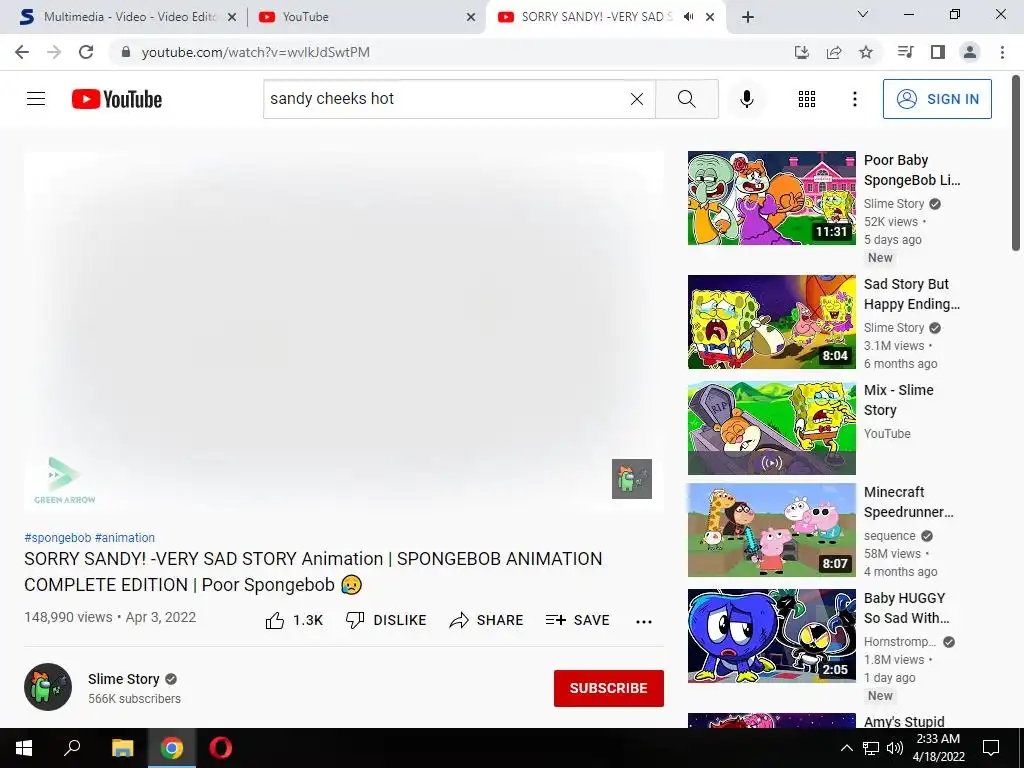Viewport: 1024px width, 768px height.
Task: Open the YouTube hamburger guide menu
Action: 36,99
